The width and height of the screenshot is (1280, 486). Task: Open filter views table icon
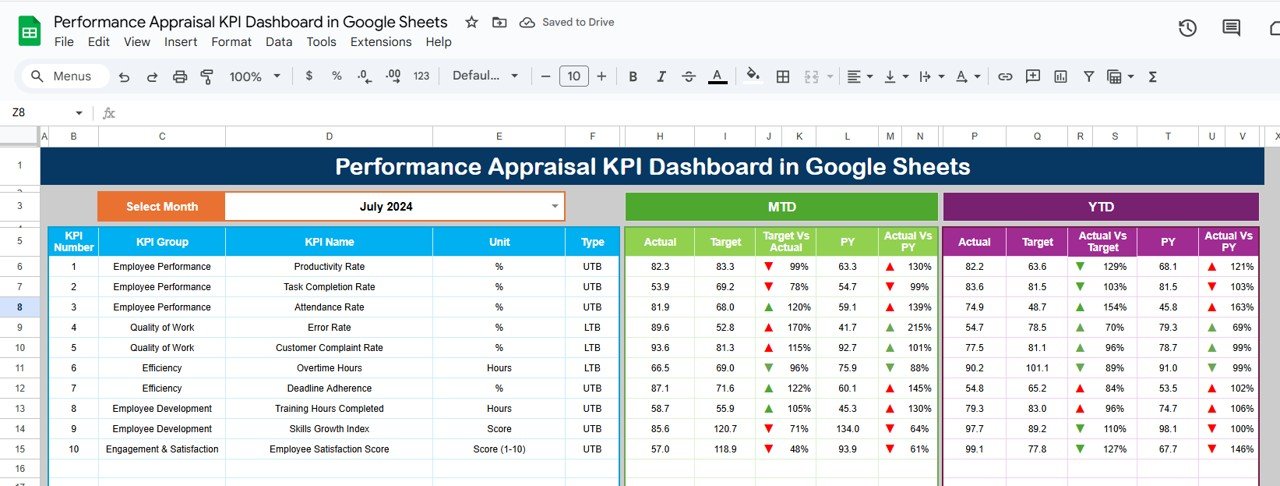coord(1120,76)
